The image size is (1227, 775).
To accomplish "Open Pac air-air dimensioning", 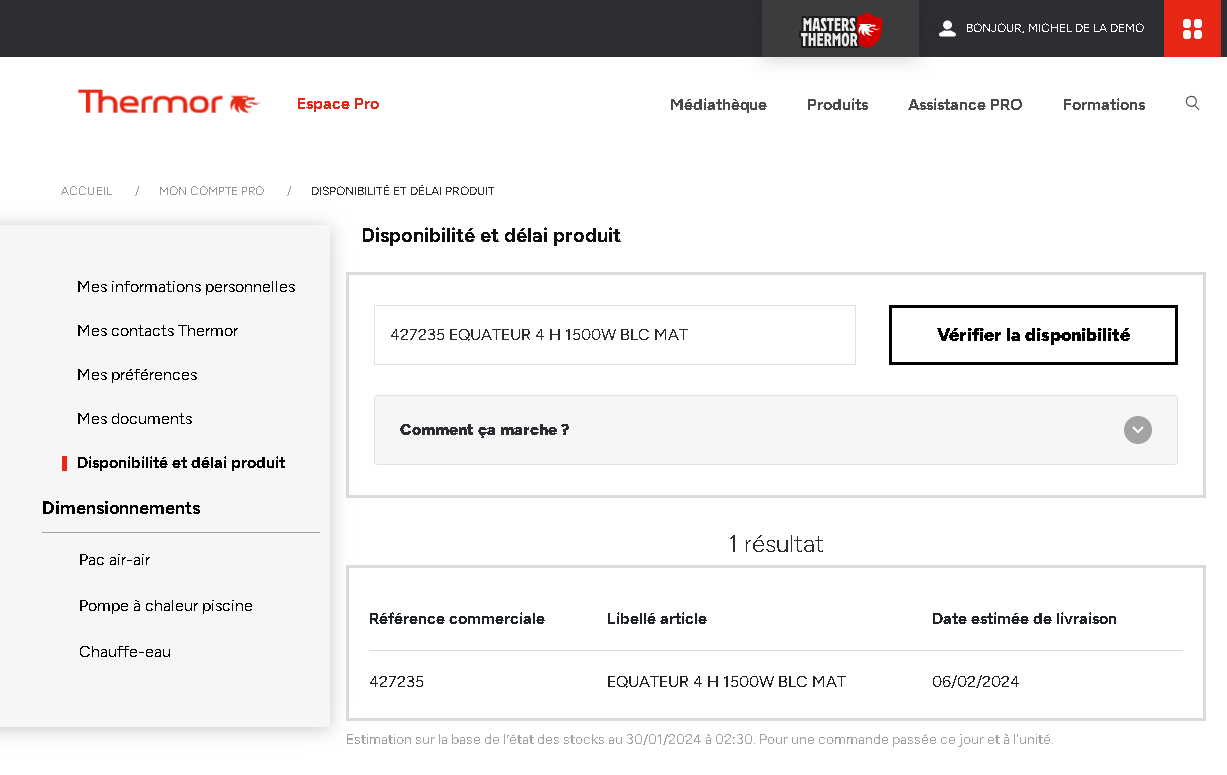I will click(115, 560).
